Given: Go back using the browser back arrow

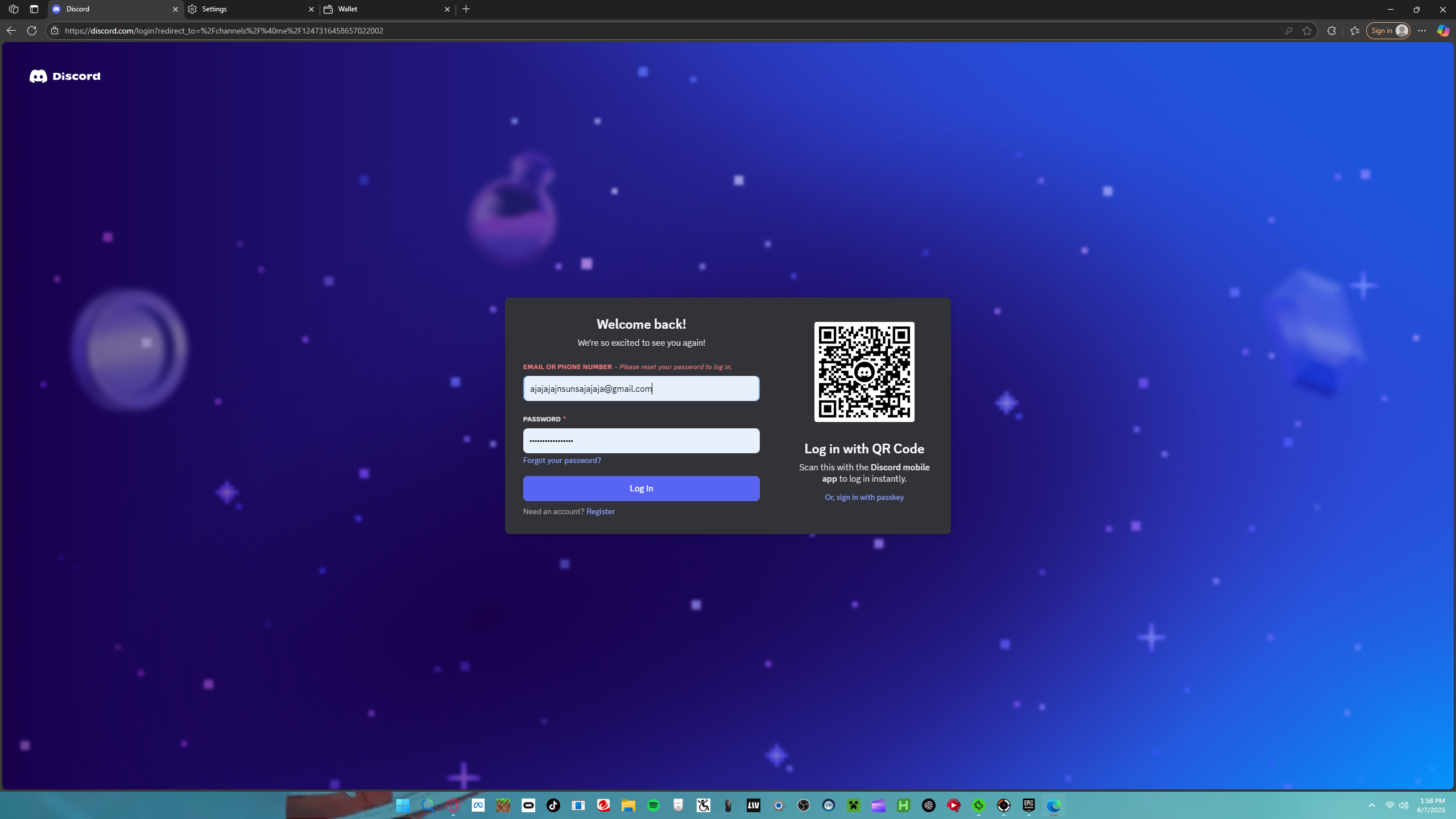Looking at the screenshot, I should [11, 31].
